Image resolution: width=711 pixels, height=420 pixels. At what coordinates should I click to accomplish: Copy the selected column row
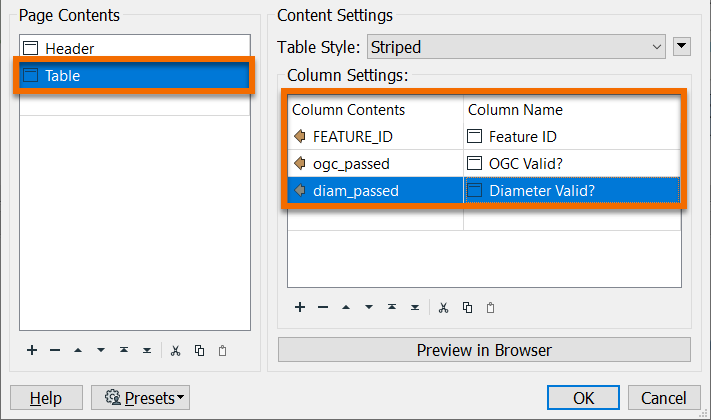[467, 308]
